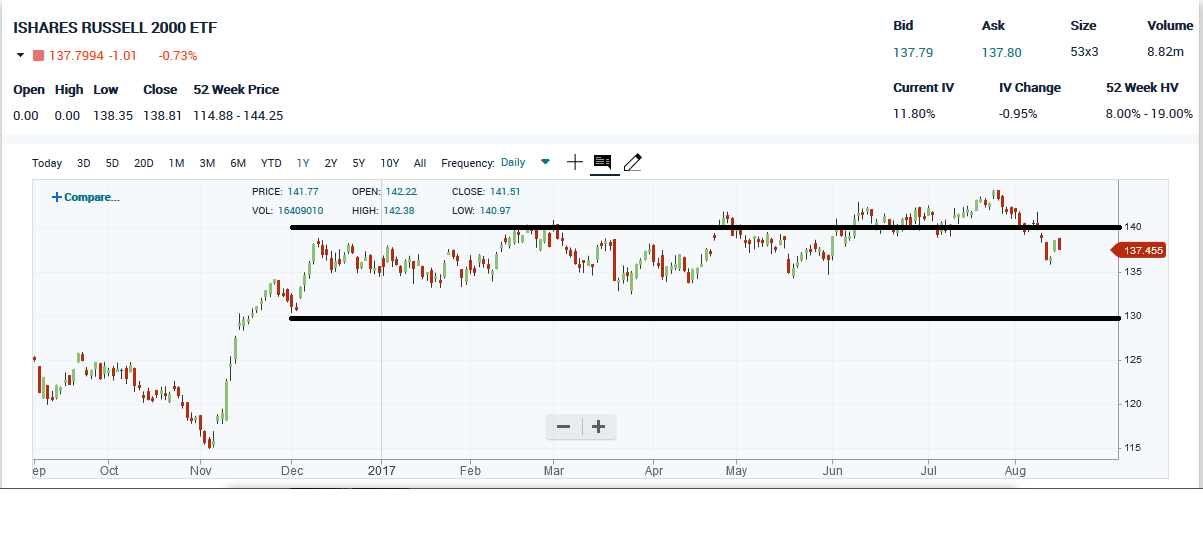This screenshot has height=534, width=1203.
Task: Click 52 Week Price range 114.88 - 144.25
Action: coord(238,116)
